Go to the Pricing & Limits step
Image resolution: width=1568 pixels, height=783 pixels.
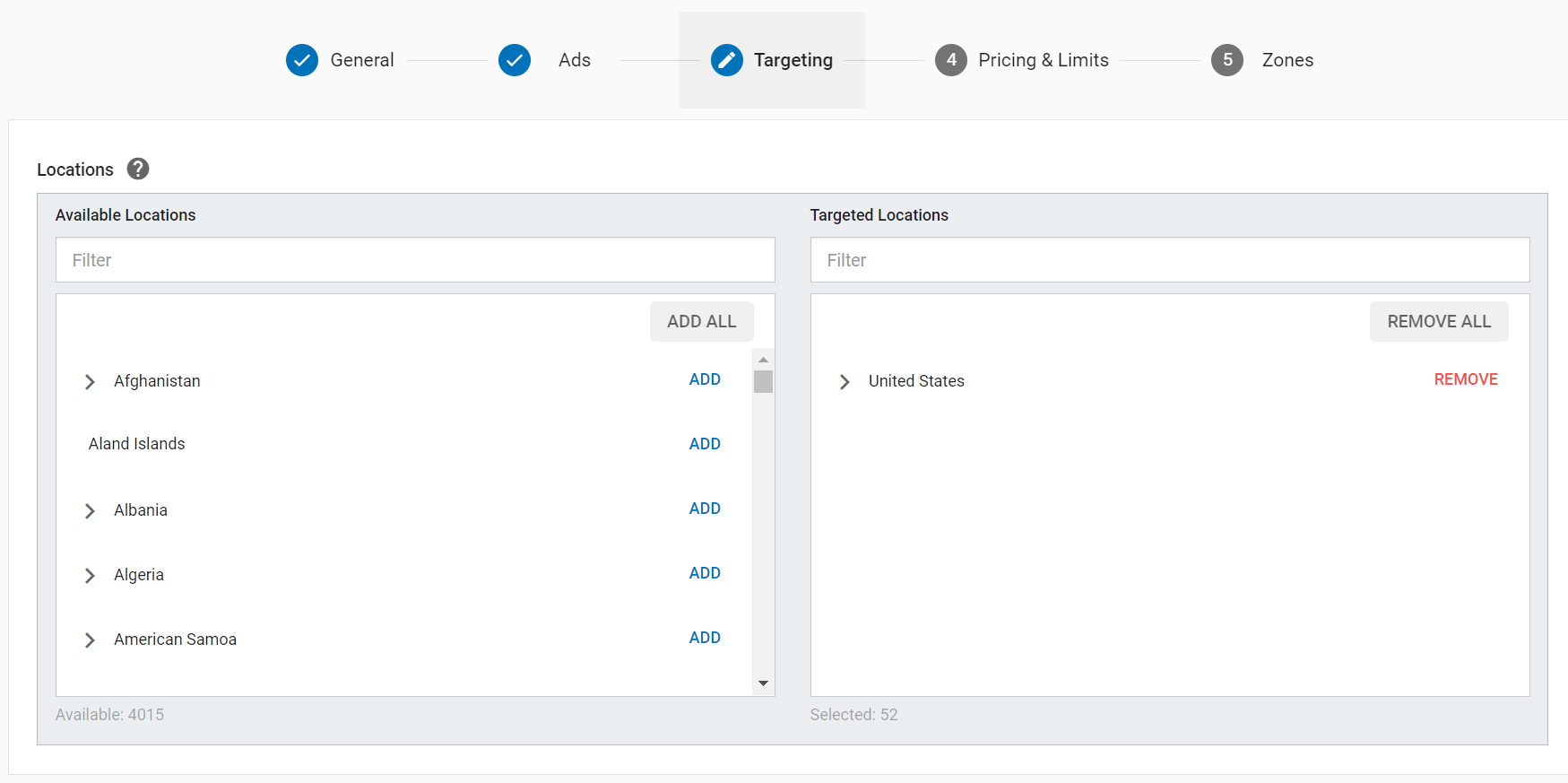[x=1043, y=60]
